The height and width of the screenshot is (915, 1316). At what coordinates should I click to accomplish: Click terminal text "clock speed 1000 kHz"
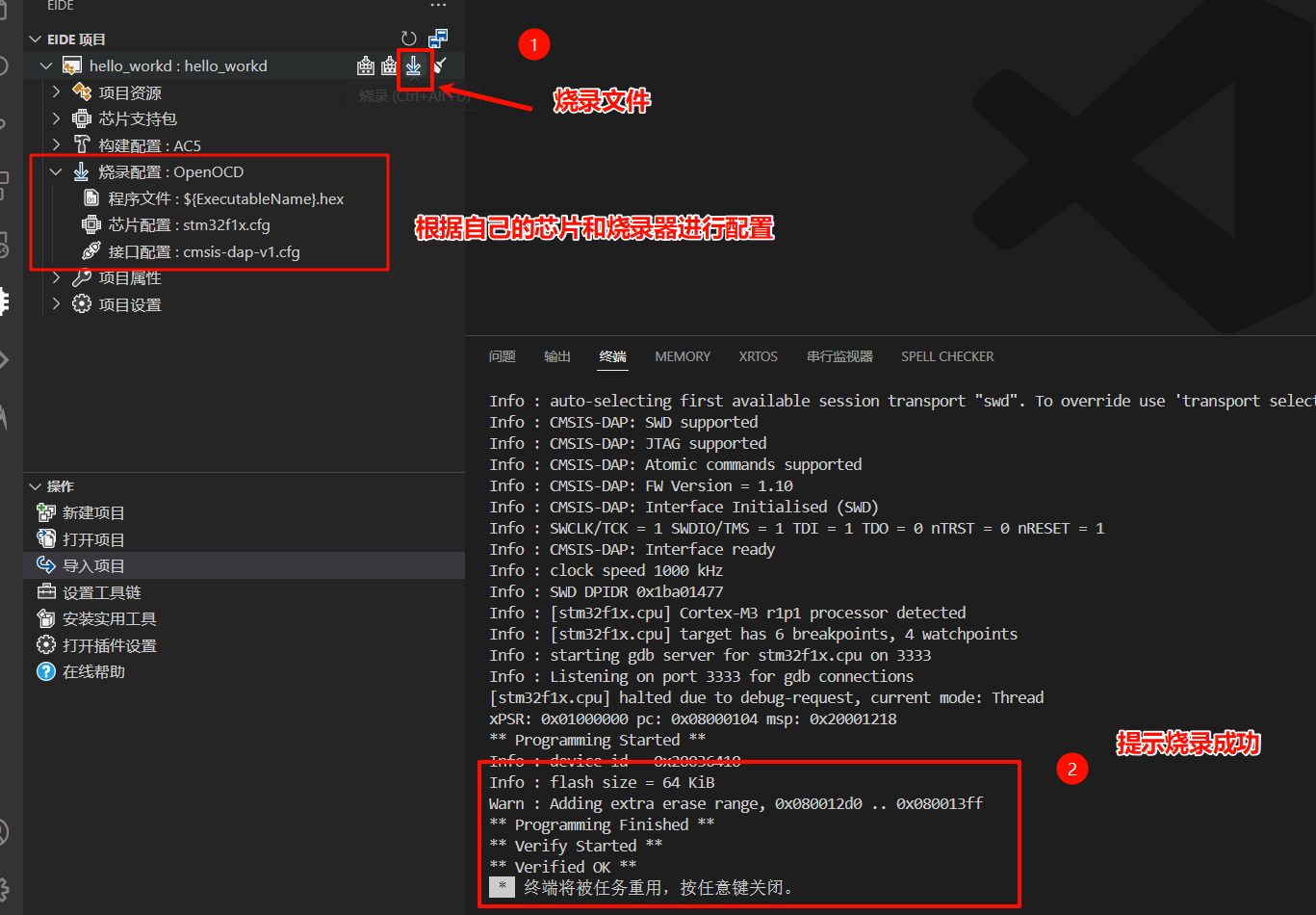coord(636,570)
